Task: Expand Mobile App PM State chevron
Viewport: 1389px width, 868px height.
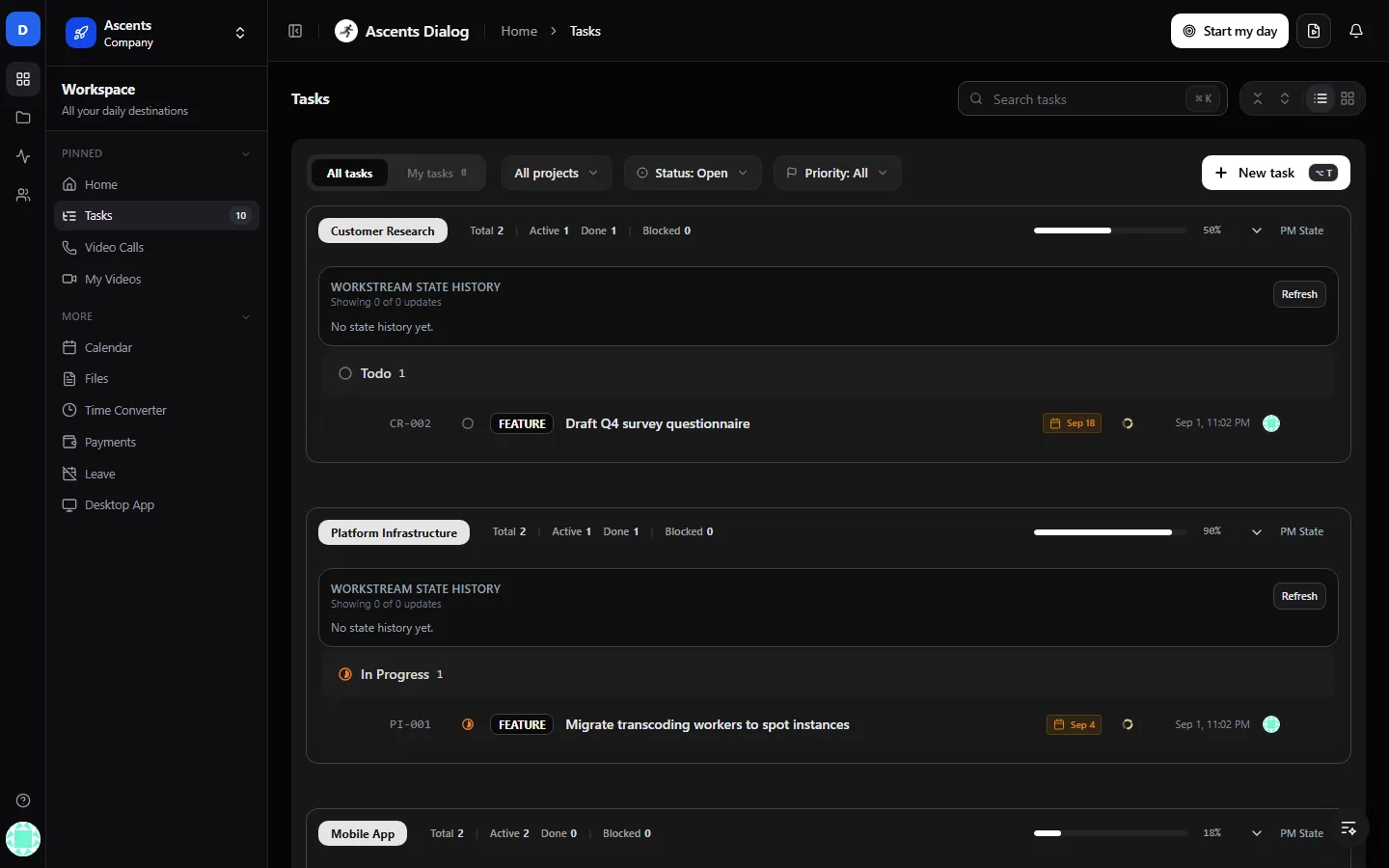Action: [x=1256, y=833]
